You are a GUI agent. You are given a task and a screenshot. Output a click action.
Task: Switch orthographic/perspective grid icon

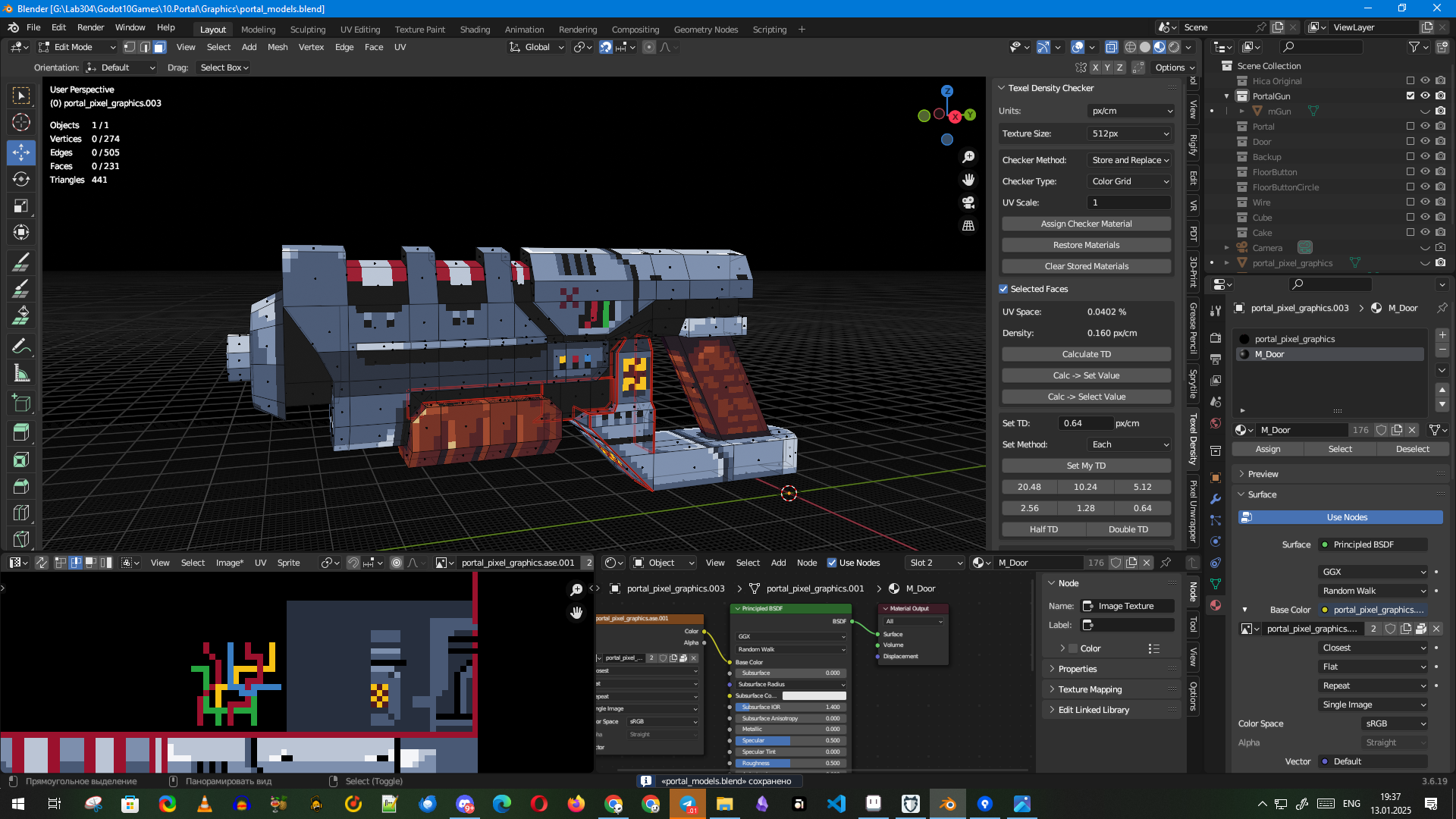(x=968, y=226)
